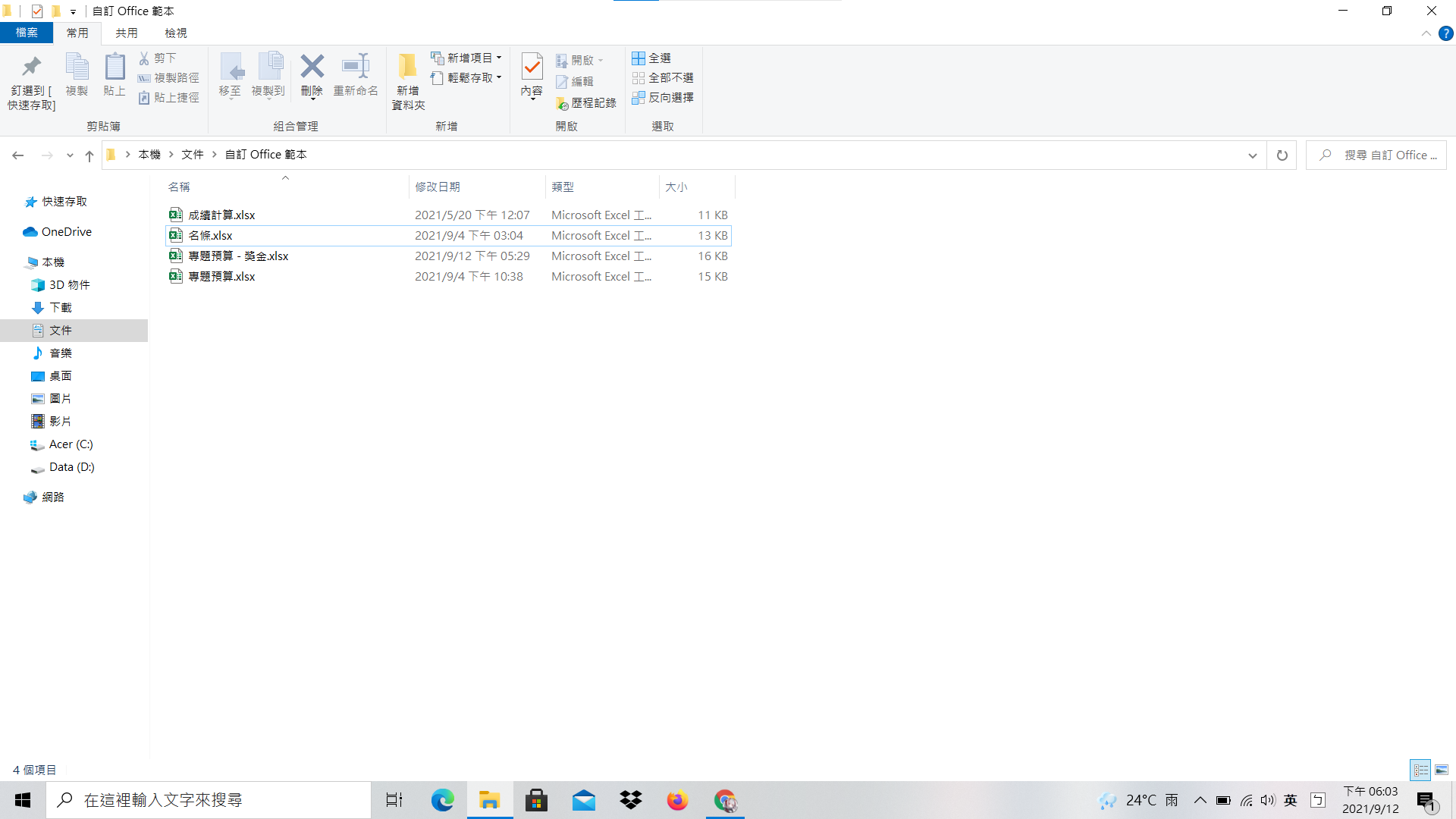Image resolution: width=1456 pixels, height=819 pixels.
Task: Click the Edit (編輯) ribbon button
Action: [574, 82]
